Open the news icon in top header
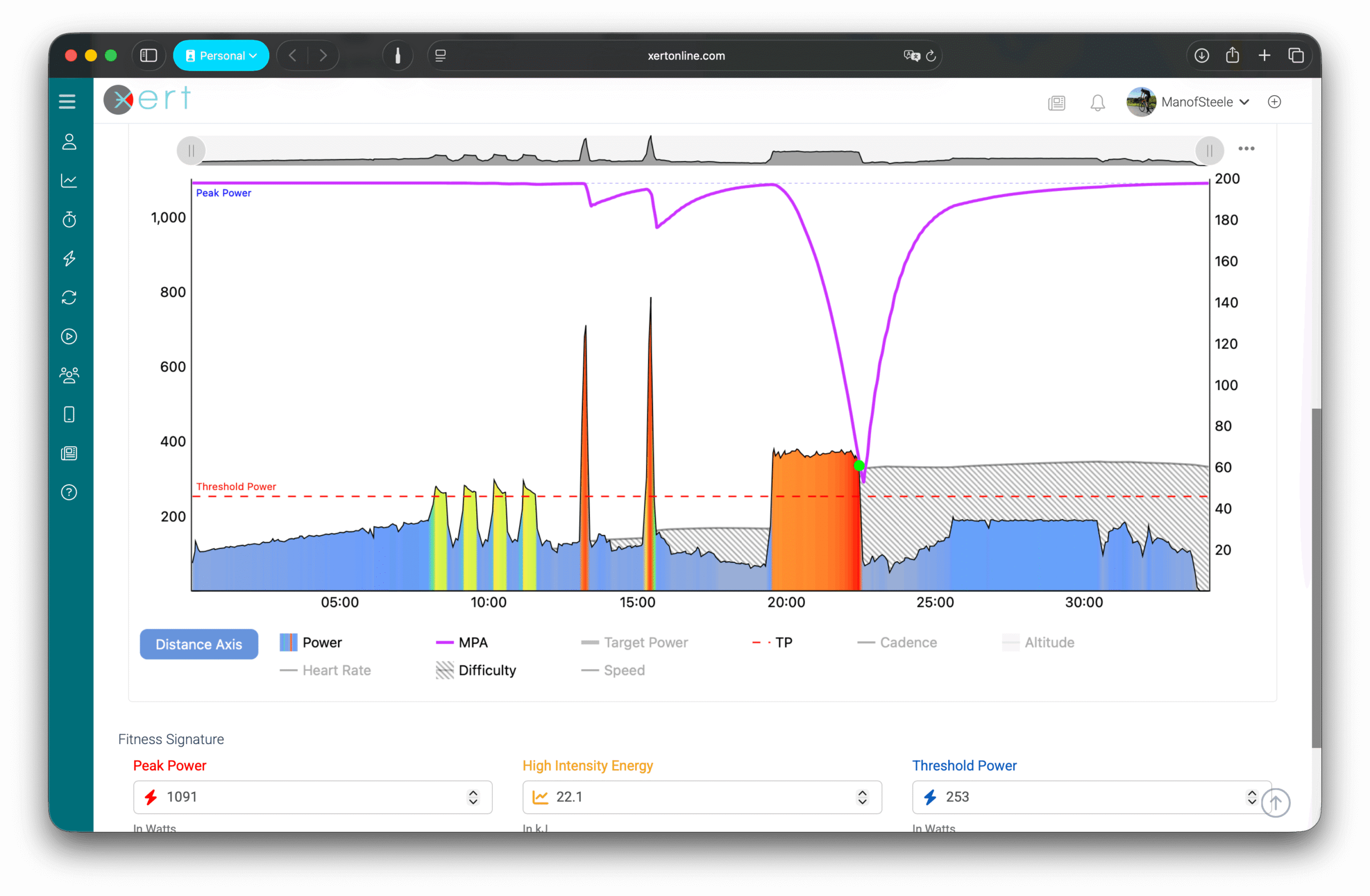 1057,102
